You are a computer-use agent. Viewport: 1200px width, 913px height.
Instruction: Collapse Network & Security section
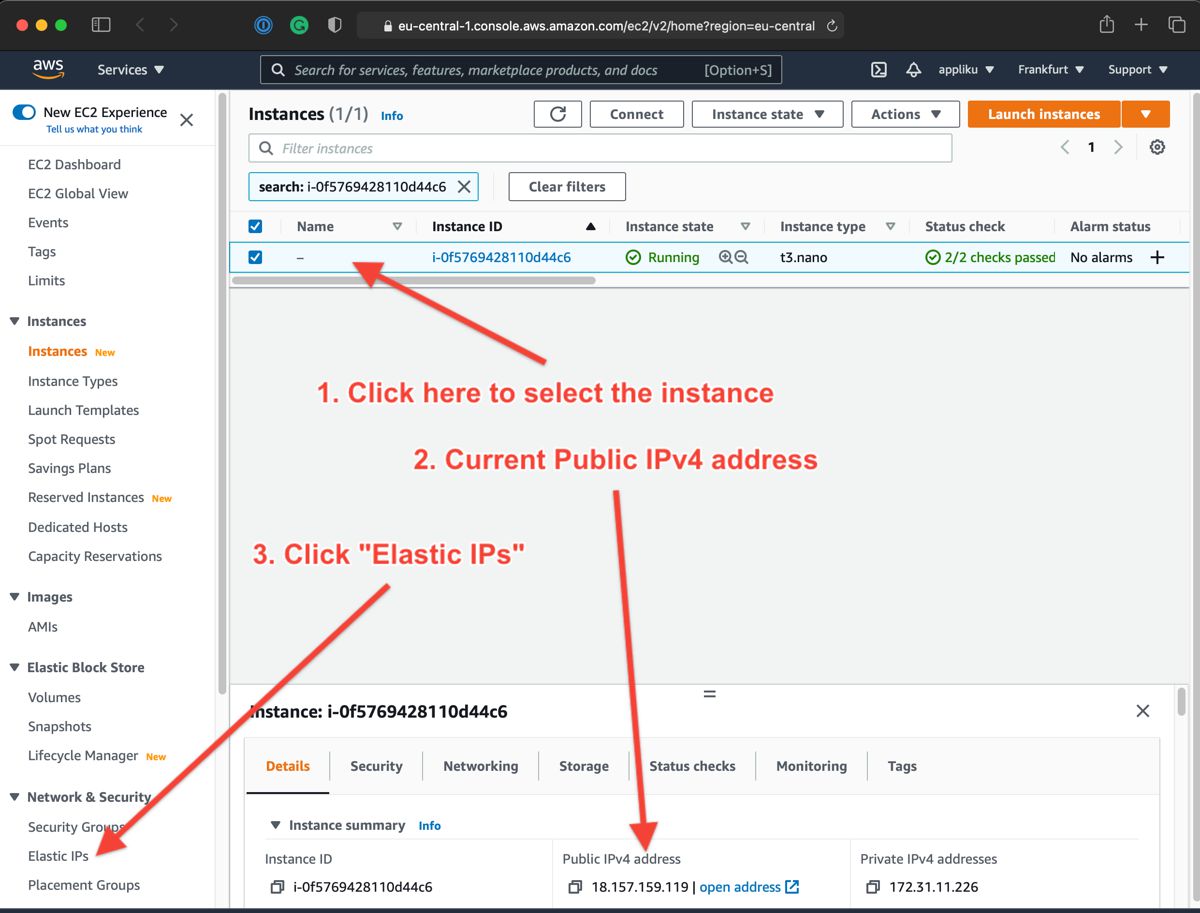point(15,797)
